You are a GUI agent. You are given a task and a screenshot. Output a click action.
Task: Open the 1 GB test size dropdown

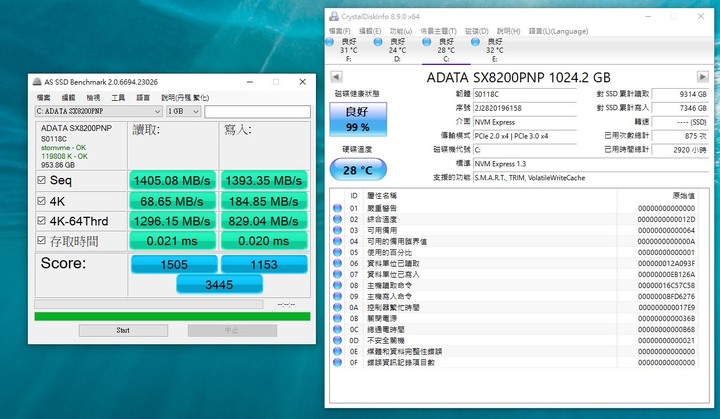coord(183,111)
